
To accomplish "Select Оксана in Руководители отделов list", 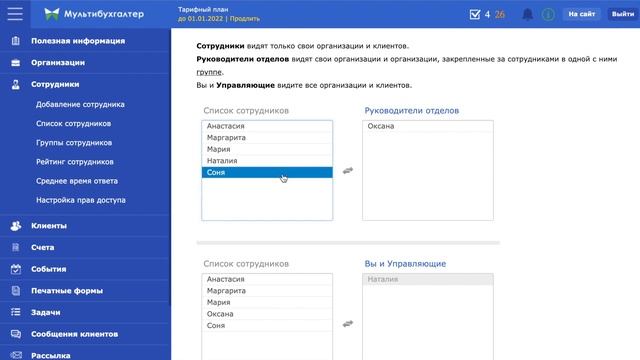I will pos(428,126).
